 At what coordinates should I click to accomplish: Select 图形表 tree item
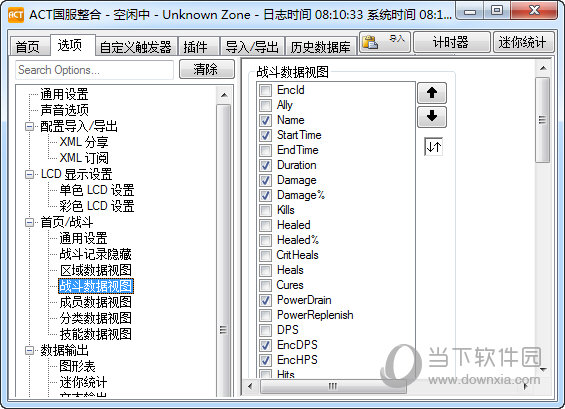coord(77,366)
